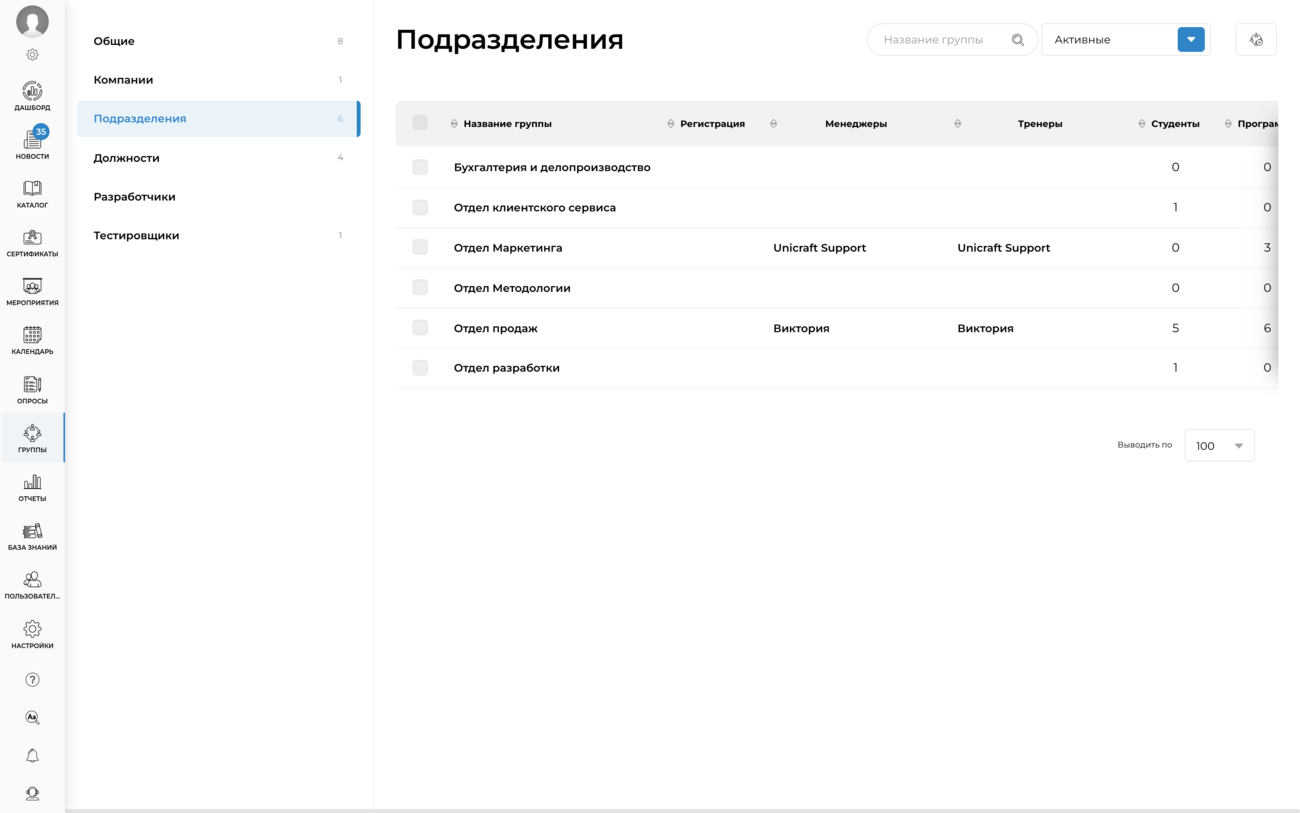Go to Каталог in the sidebar

click(32, 194)
